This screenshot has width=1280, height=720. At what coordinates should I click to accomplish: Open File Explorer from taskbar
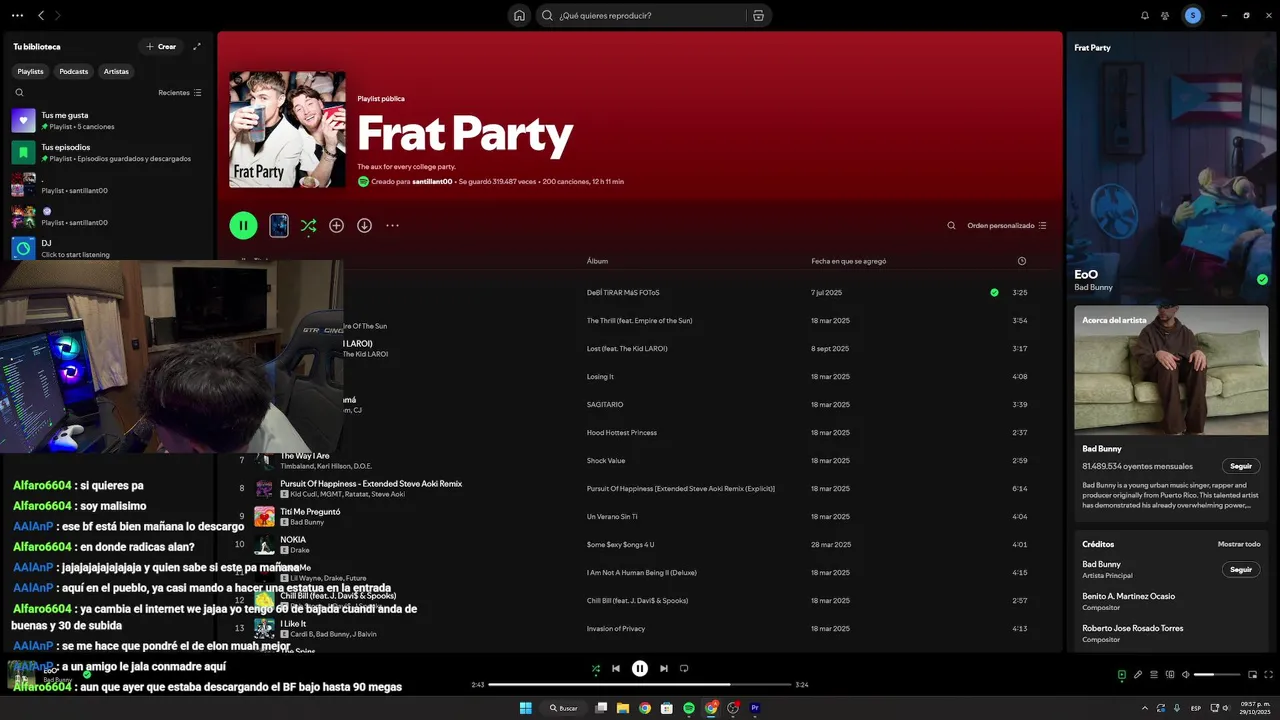623,708
